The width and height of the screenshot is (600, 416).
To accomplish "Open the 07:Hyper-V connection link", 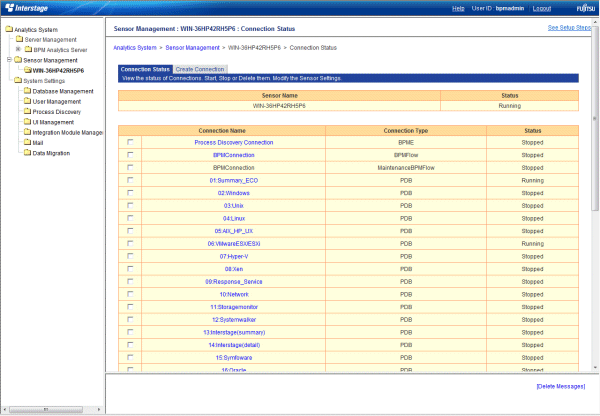I will tap(234, 256).
